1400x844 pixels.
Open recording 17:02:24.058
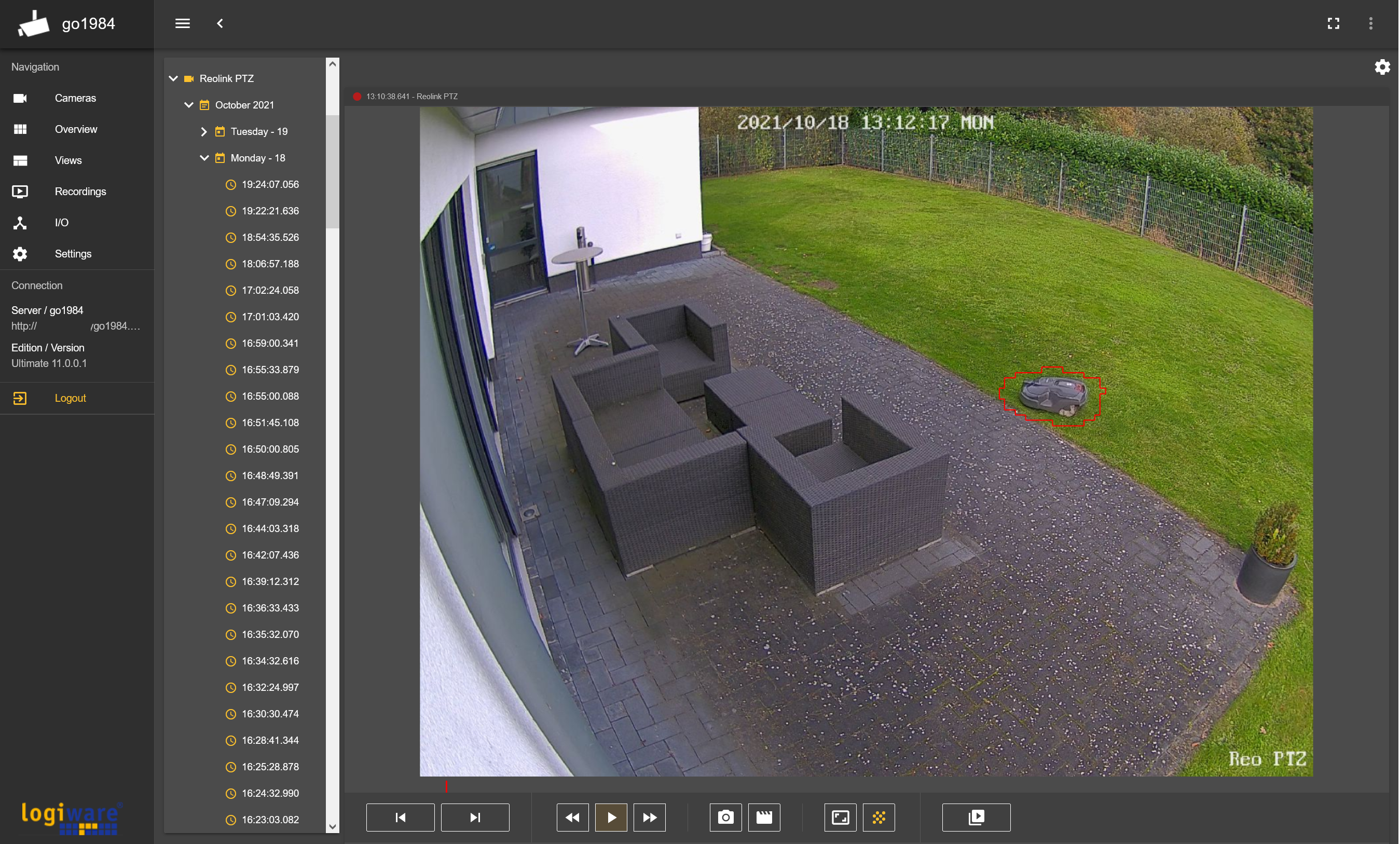coord(270,290)
